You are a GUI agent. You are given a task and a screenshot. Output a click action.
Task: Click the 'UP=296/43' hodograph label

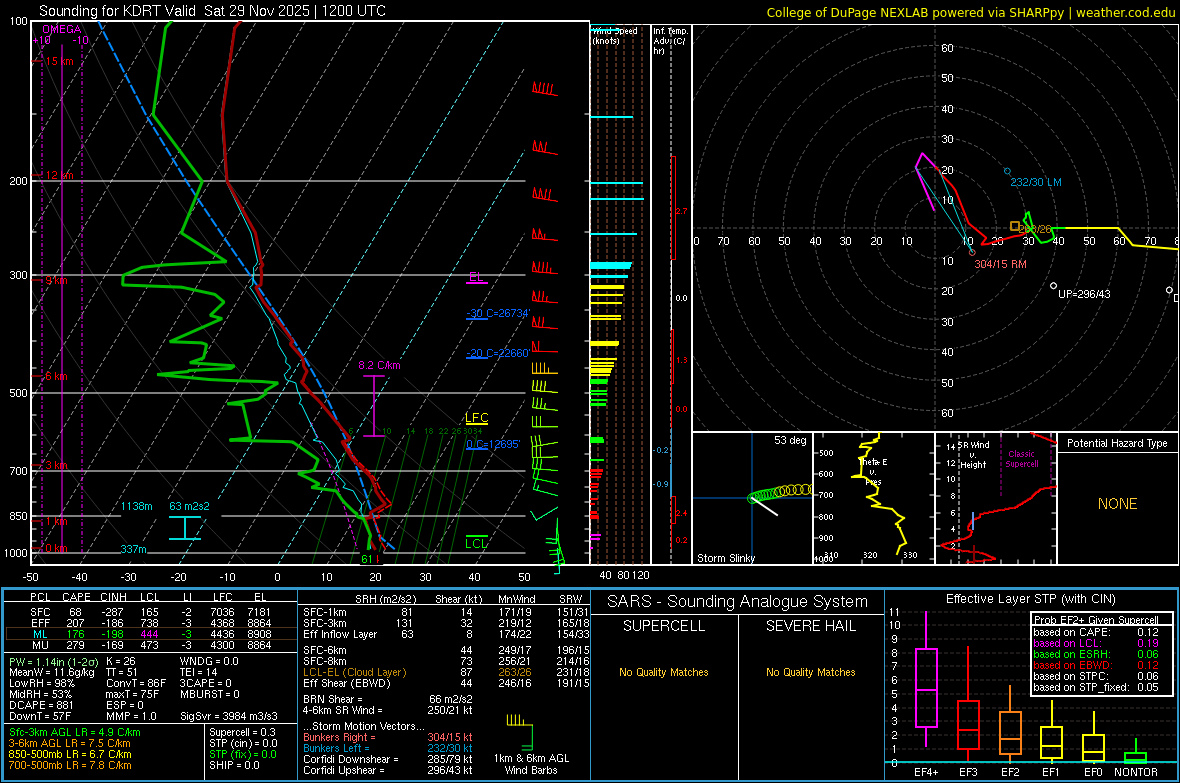coord(1084,294)
